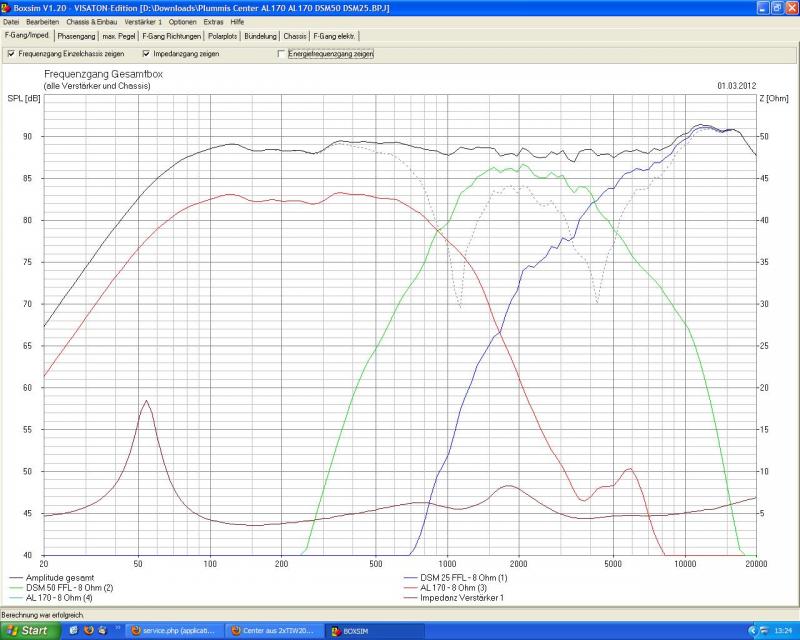The height and width of the screenshot is (640, 800).
Task: Click the green DSM 50 FFL legend line
Action: (15, 587)
